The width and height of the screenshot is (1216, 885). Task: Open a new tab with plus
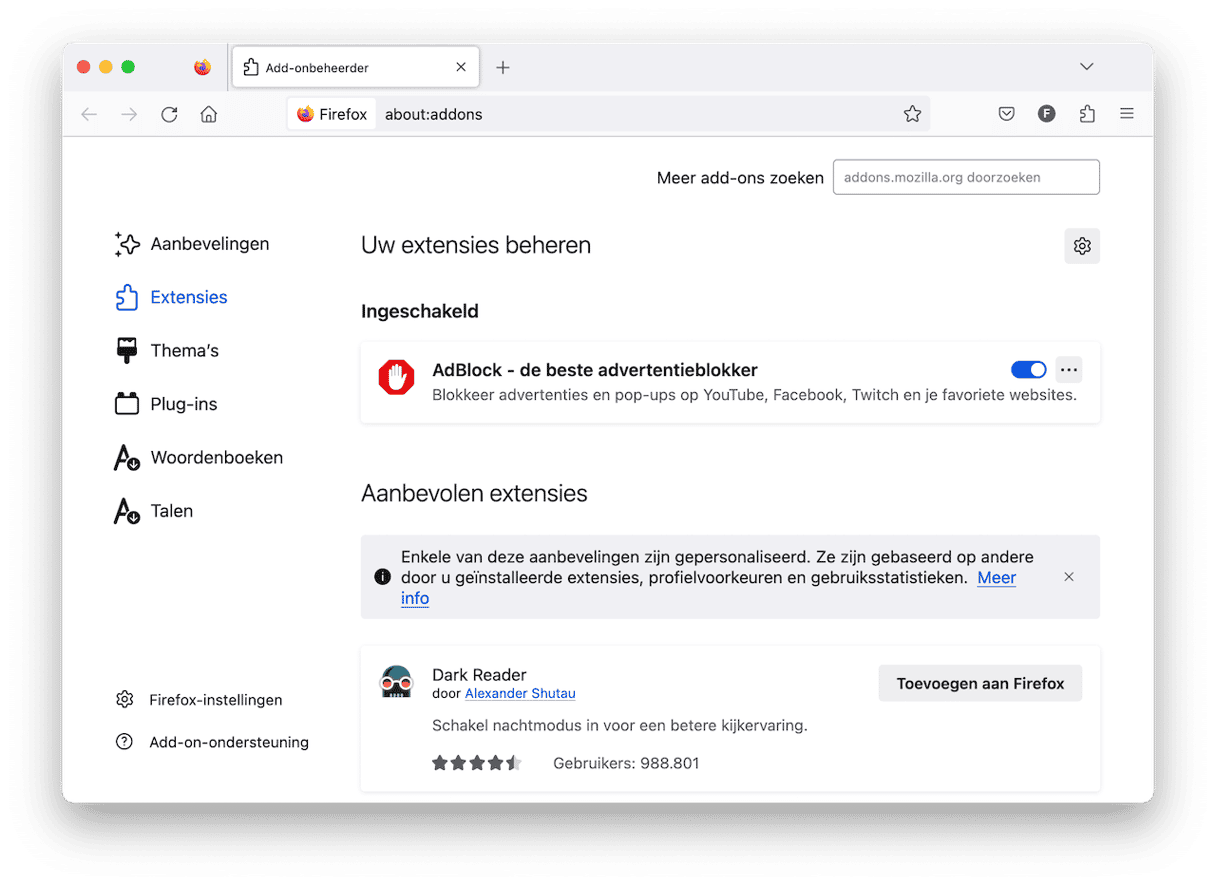point(503,67)
